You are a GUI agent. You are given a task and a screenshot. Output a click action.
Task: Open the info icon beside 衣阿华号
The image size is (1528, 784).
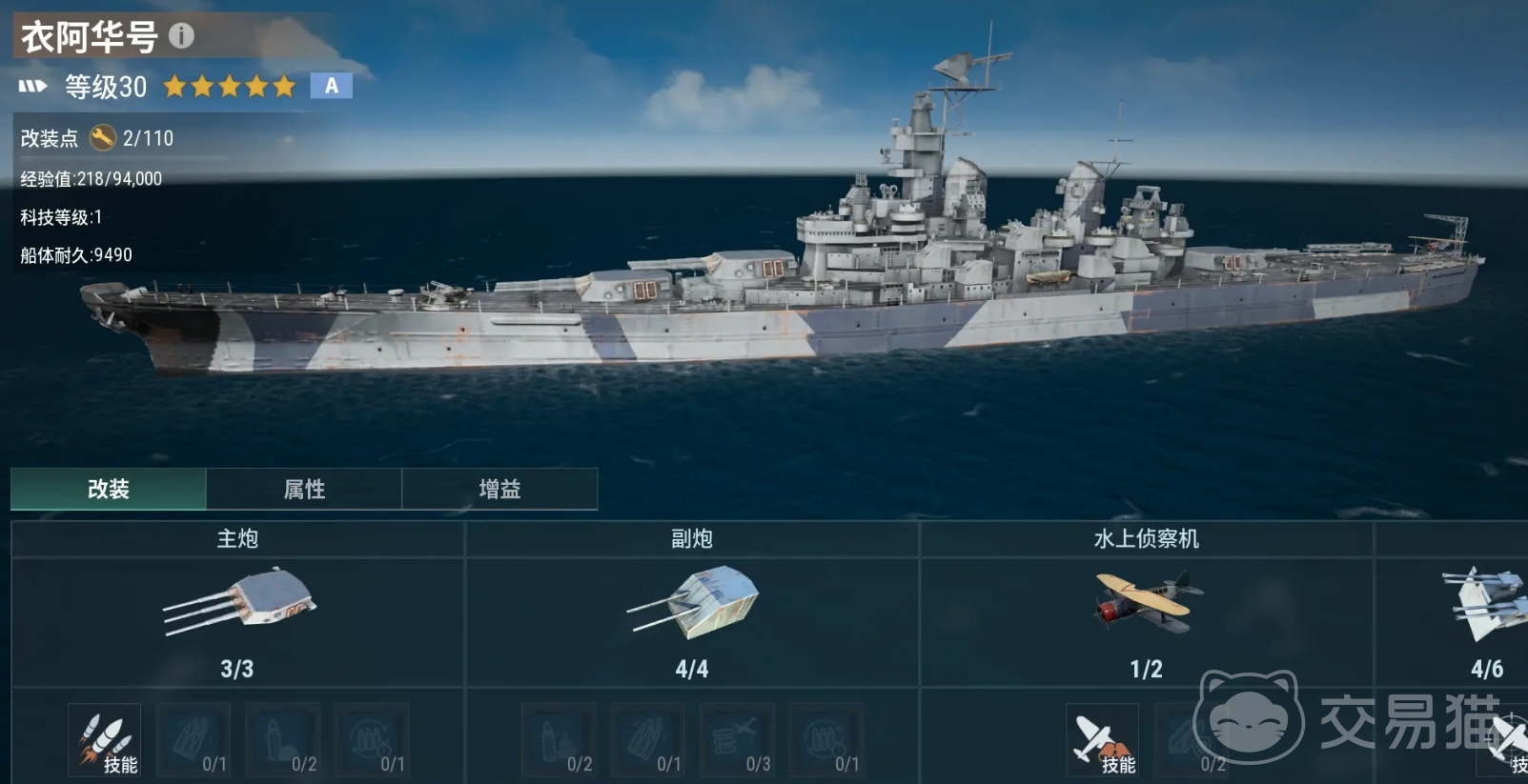pyautogui.click(x=181, y=36)
